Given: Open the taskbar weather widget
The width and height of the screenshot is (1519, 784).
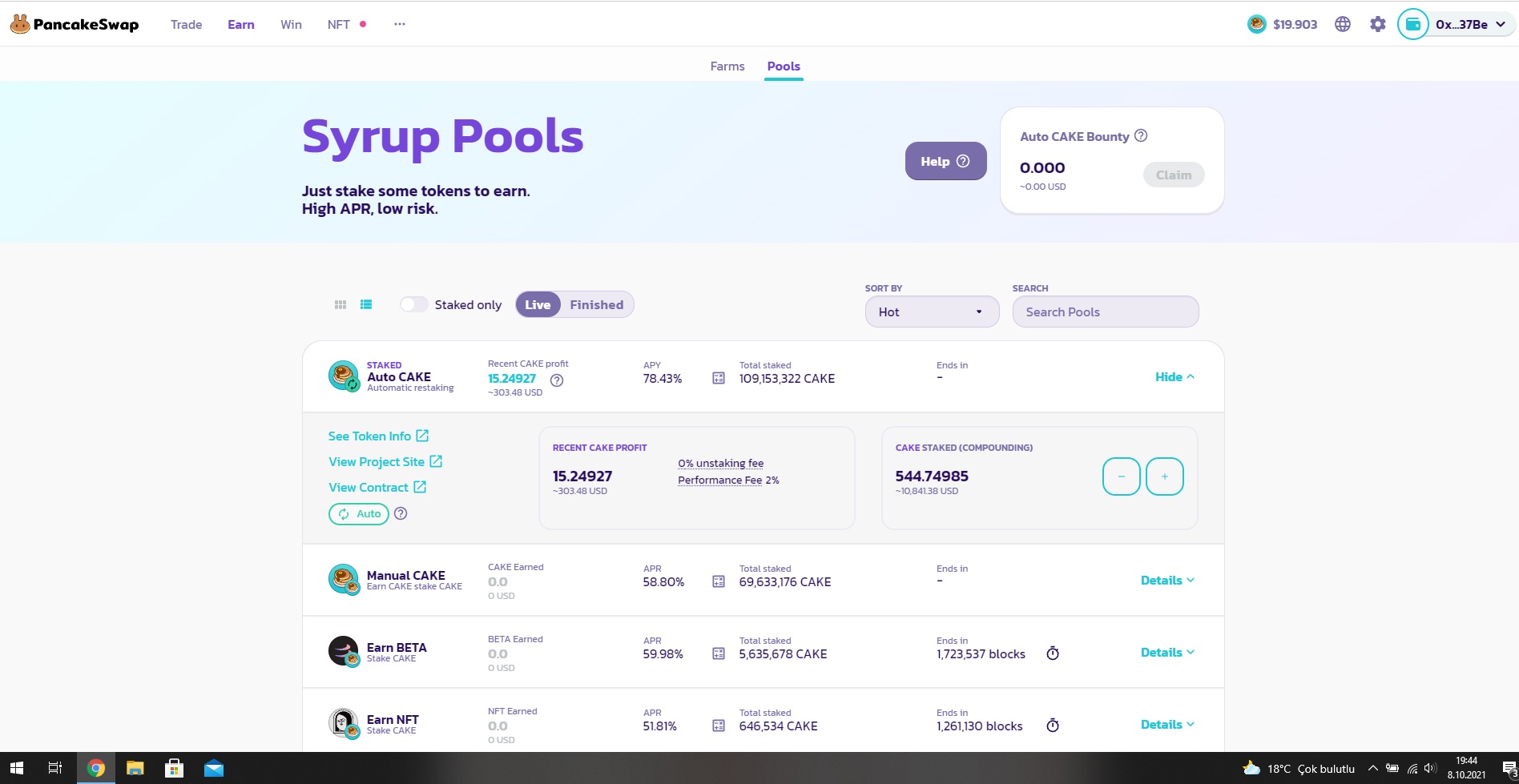Looking at the screenshot, I should pyautogui.click(x=1298, y=769).
